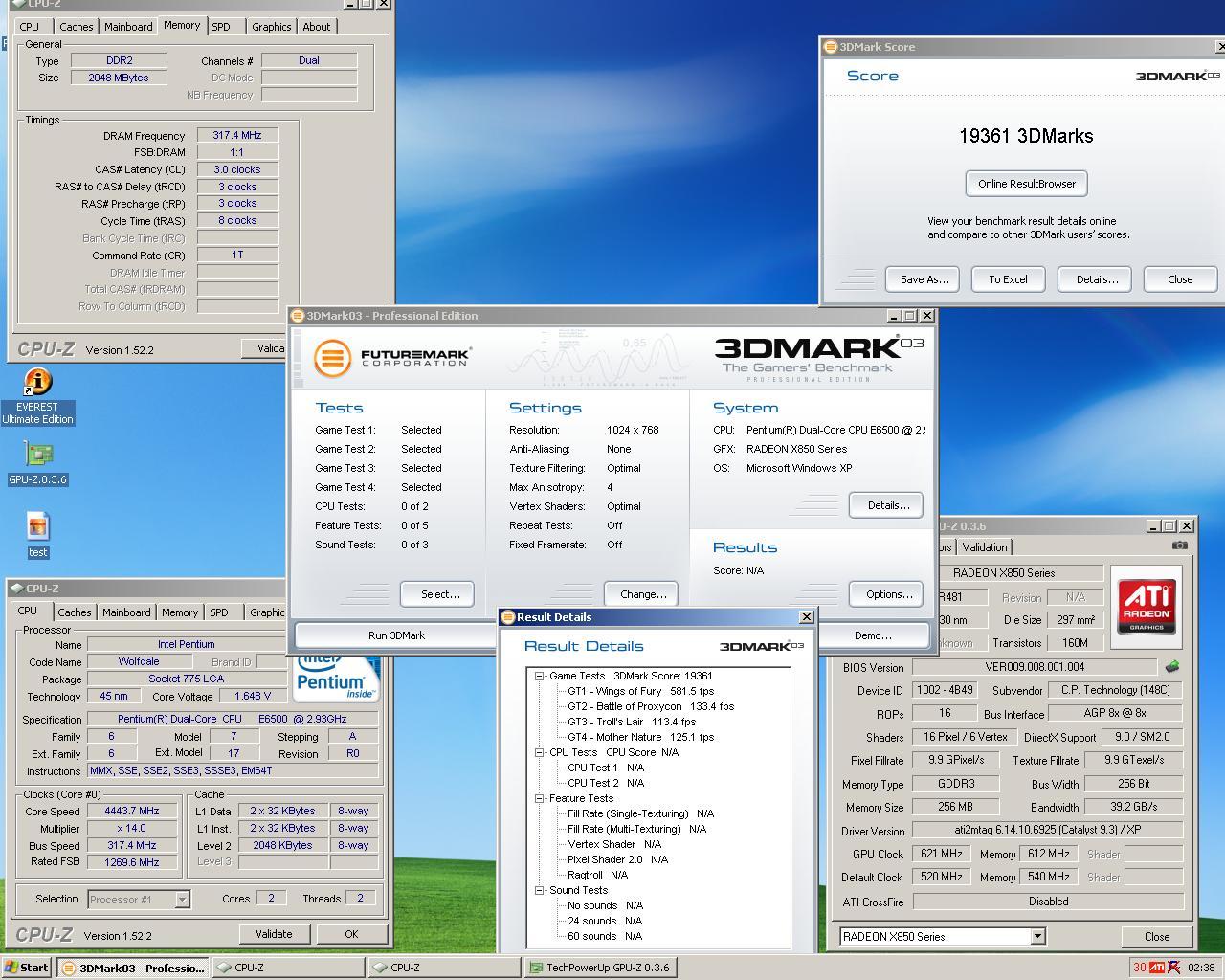Click the ATI Radeon logo in GPU-Z
This screenshot has height=980, width=1225.
tap(1146, 606)
